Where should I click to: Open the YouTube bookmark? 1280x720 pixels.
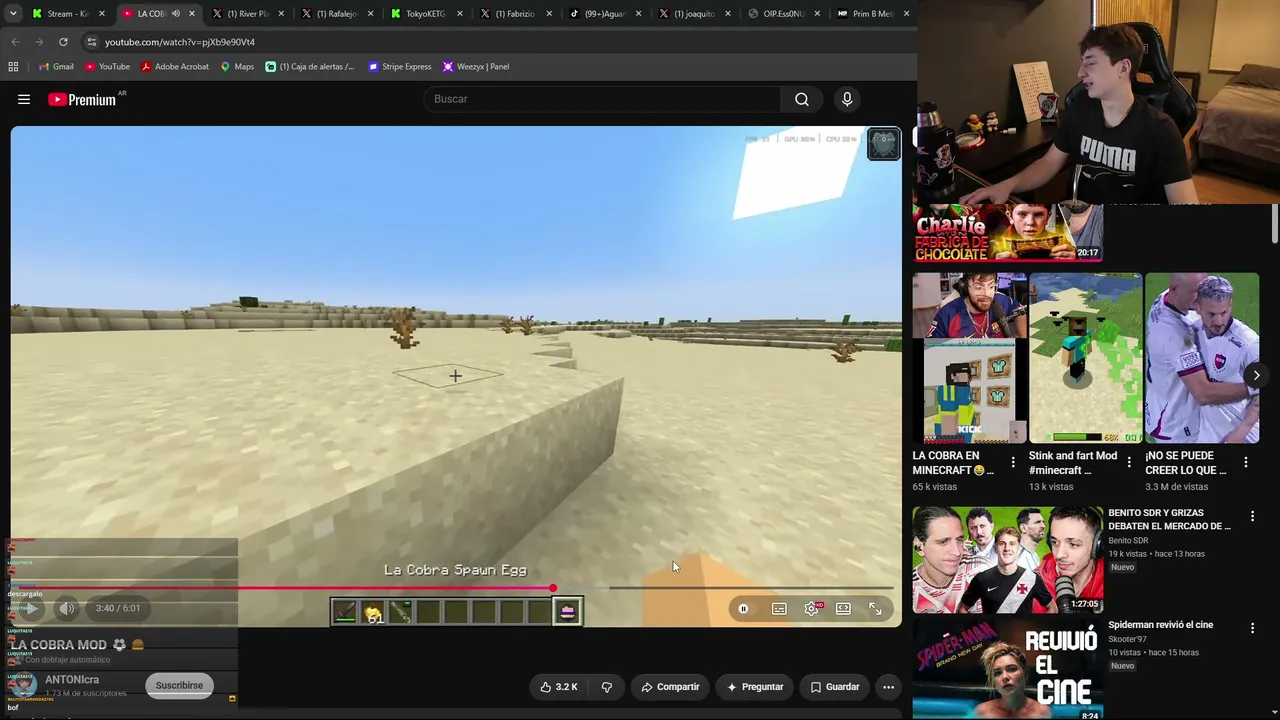click(107, 66)
